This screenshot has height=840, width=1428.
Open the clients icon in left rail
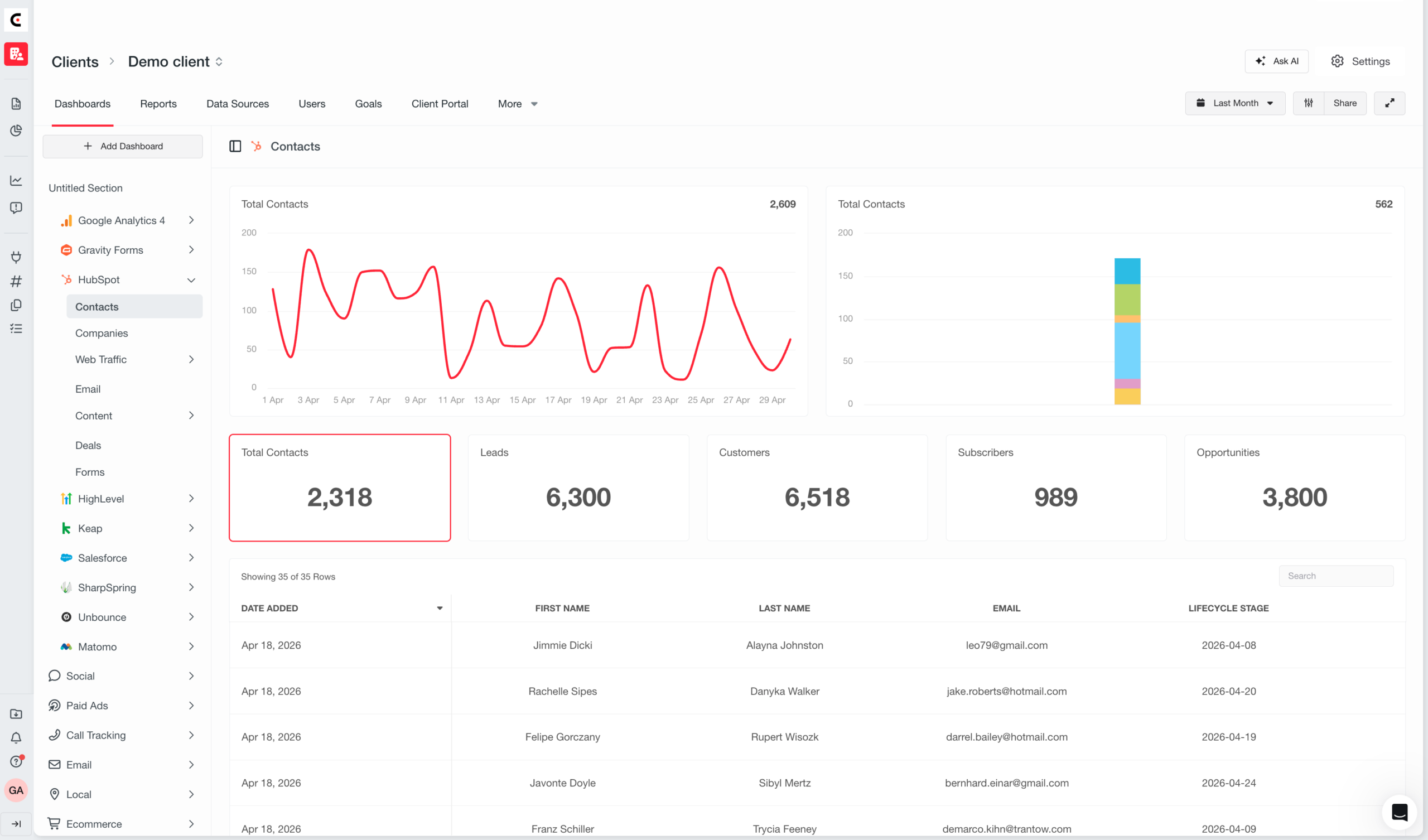(x=16, y=55)
